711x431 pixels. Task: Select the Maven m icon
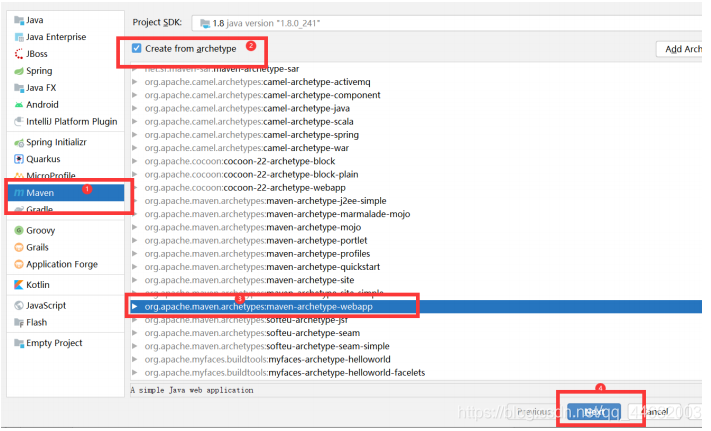[19, 193]
